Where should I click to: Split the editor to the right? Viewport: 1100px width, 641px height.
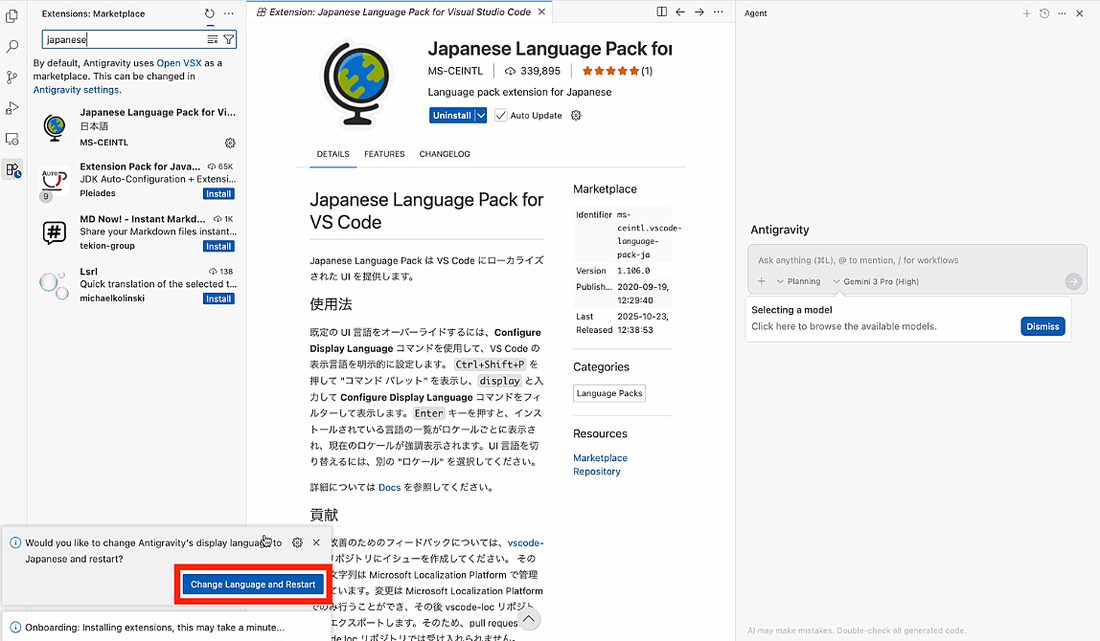(662, 12)
